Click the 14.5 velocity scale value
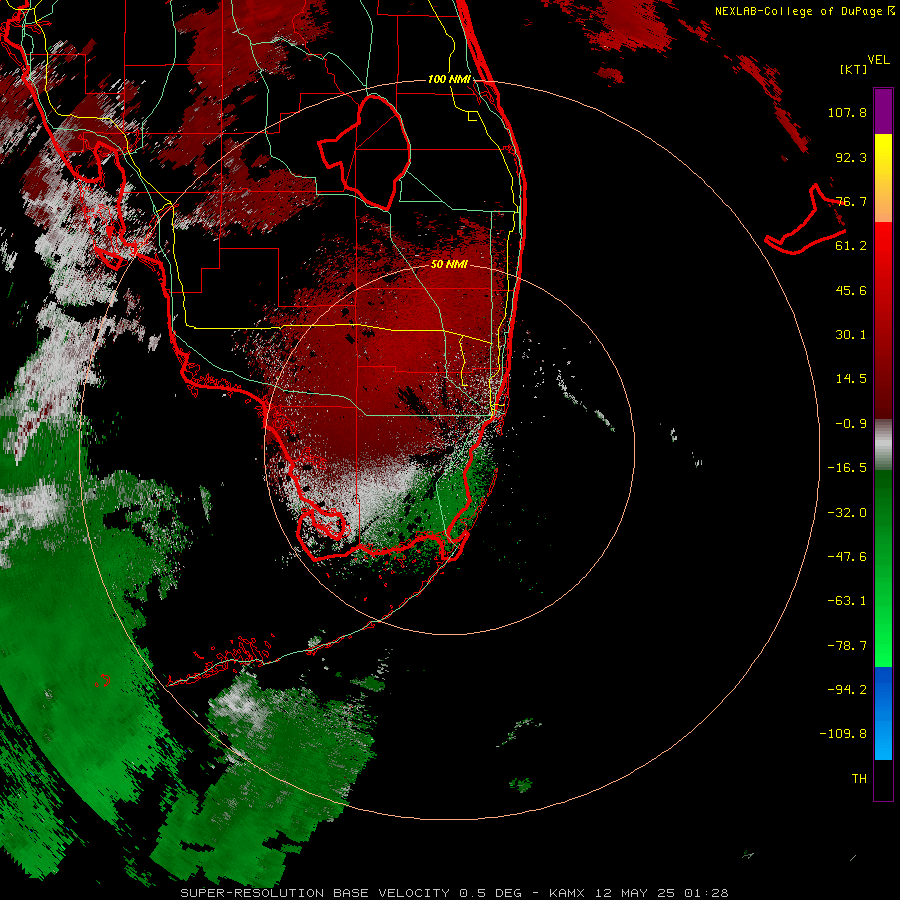 (851, 379)
